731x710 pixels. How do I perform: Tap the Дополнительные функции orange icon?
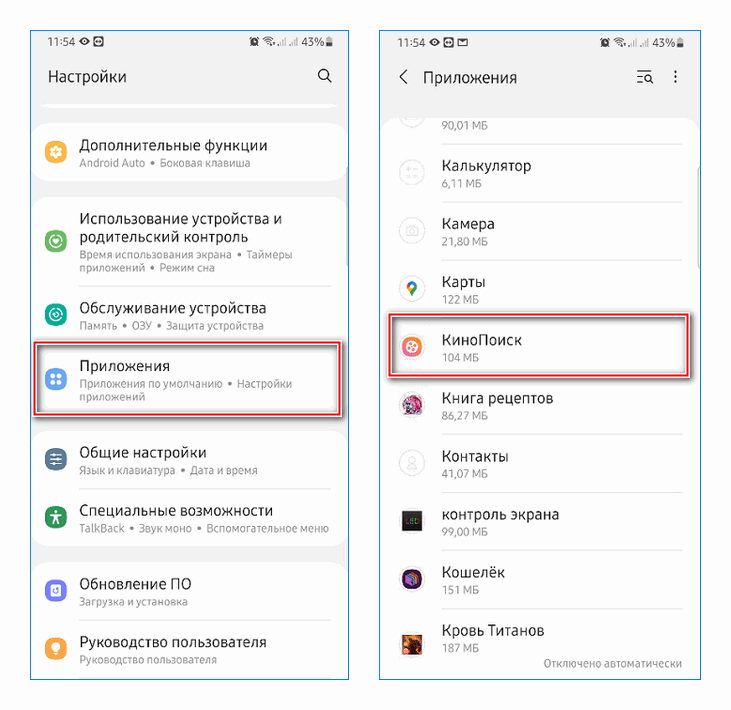tap(56, 152)
